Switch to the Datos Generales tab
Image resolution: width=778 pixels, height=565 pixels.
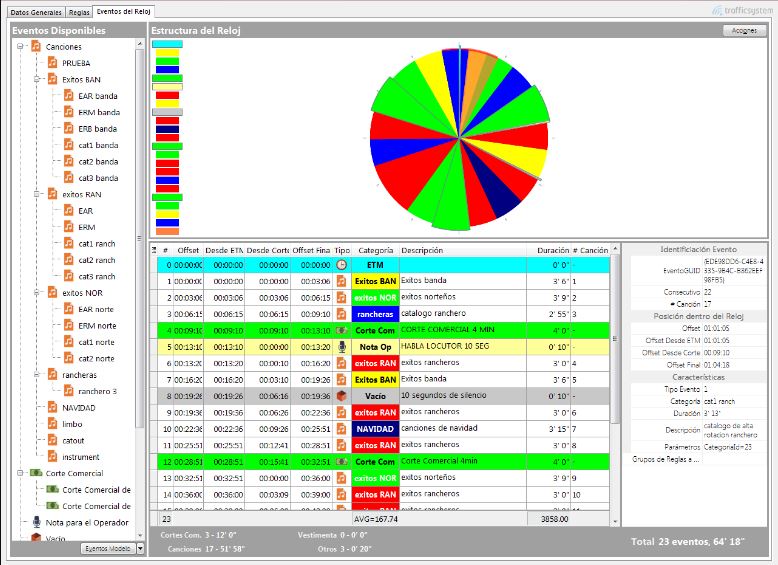click(35, 10)
